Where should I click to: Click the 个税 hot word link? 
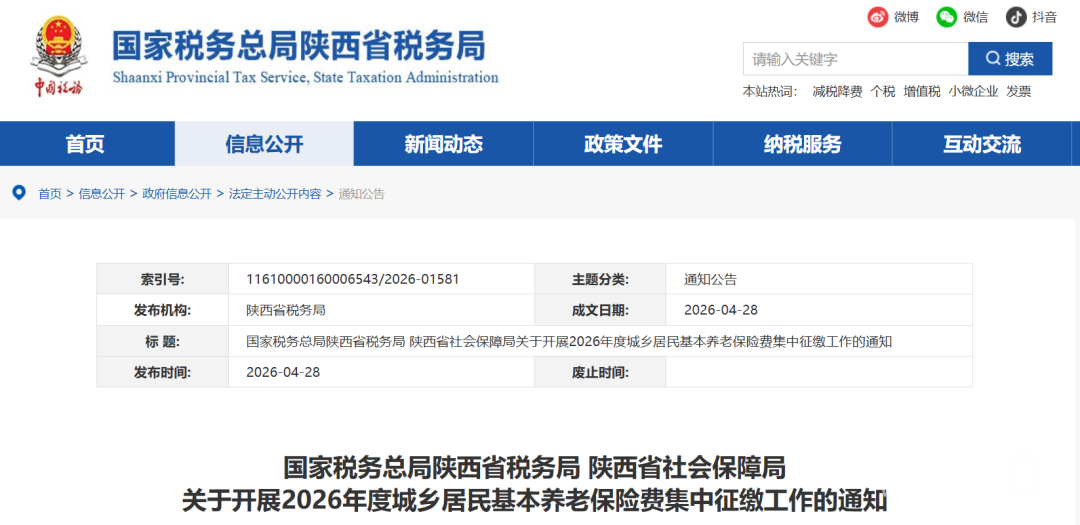pos(882,91)
